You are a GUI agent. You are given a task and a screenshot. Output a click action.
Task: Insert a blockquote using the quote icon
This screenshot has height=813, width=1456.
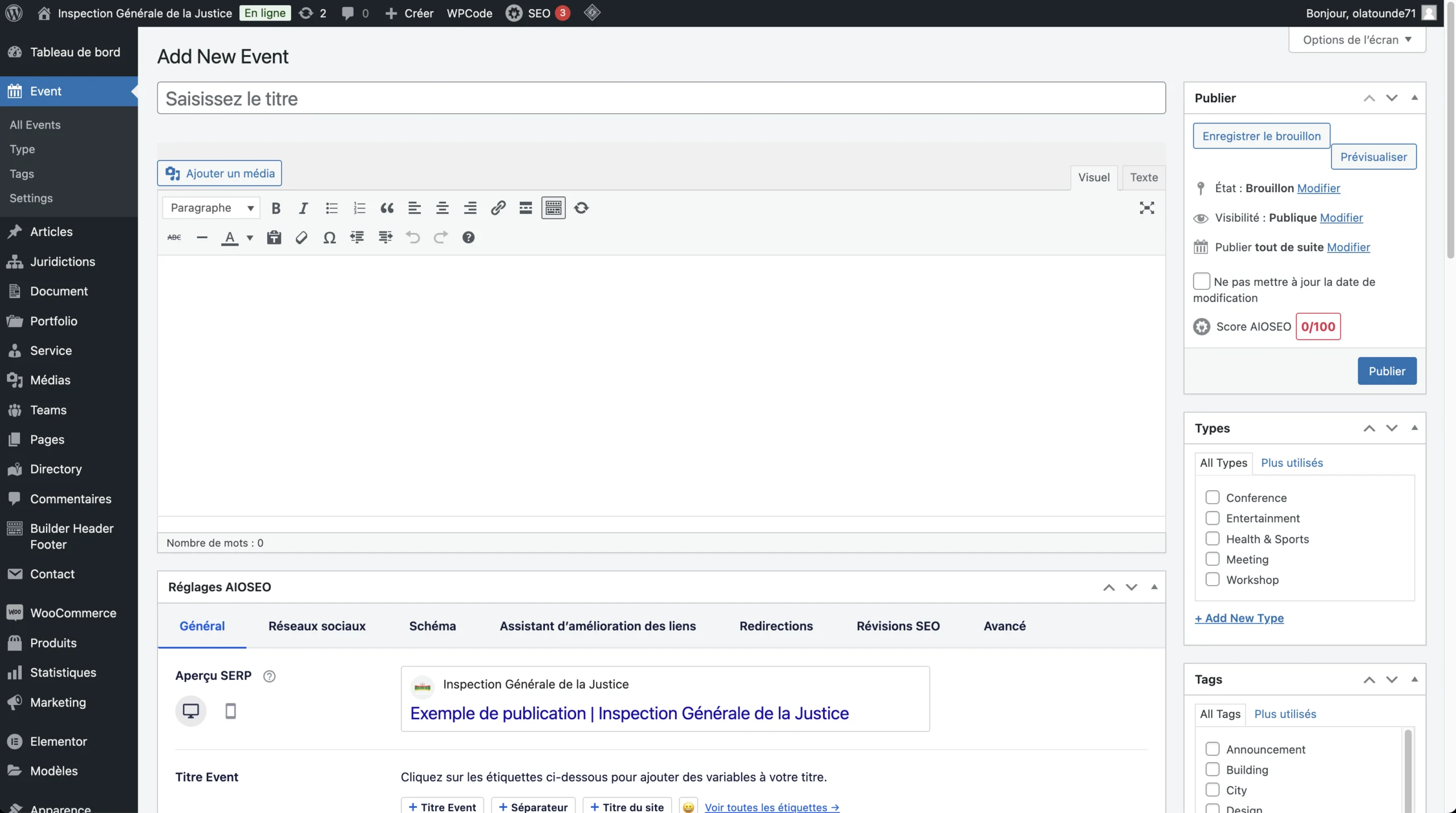point(387,208)
